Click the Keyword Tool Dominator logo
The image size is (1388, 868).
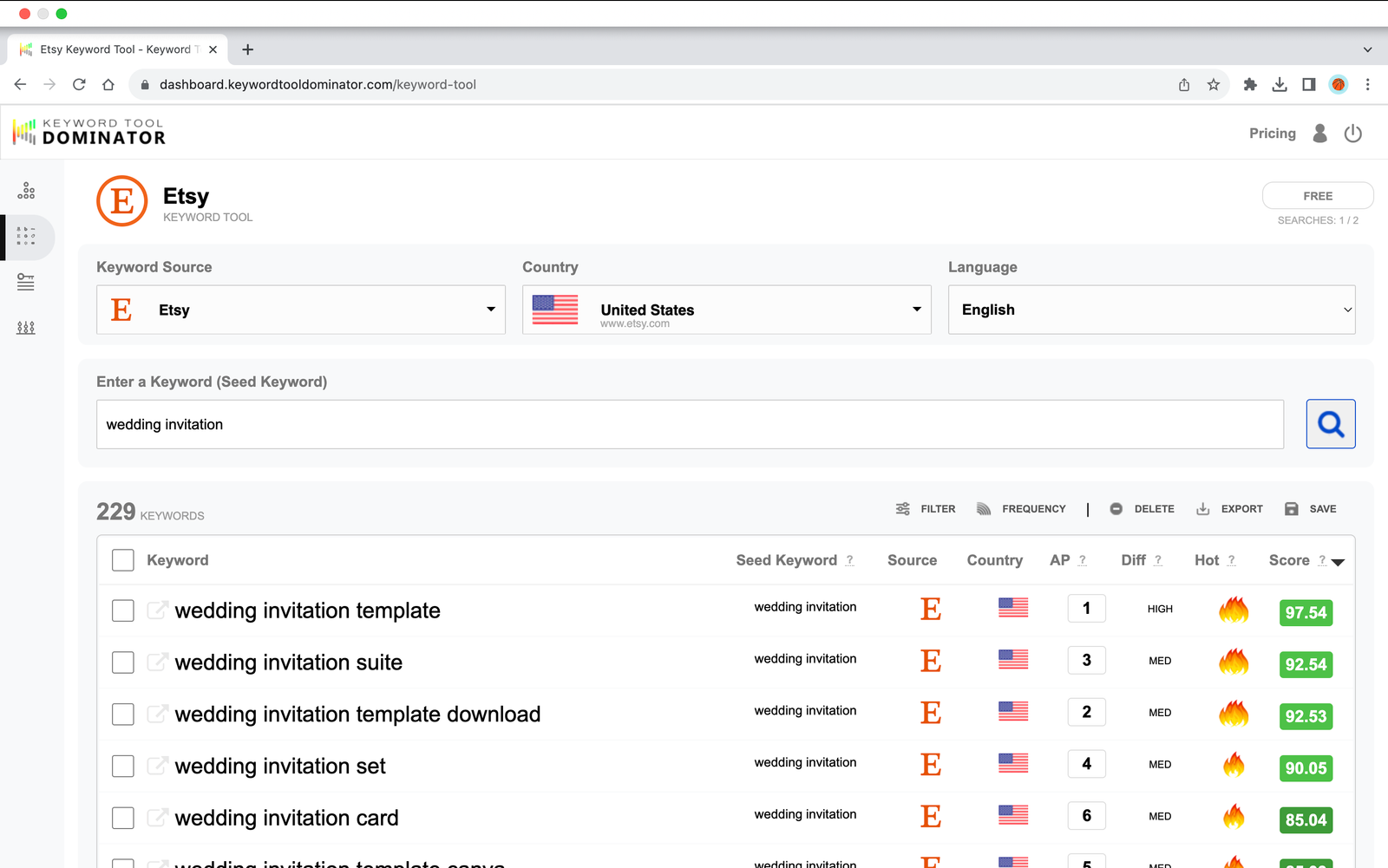(88, 132)
